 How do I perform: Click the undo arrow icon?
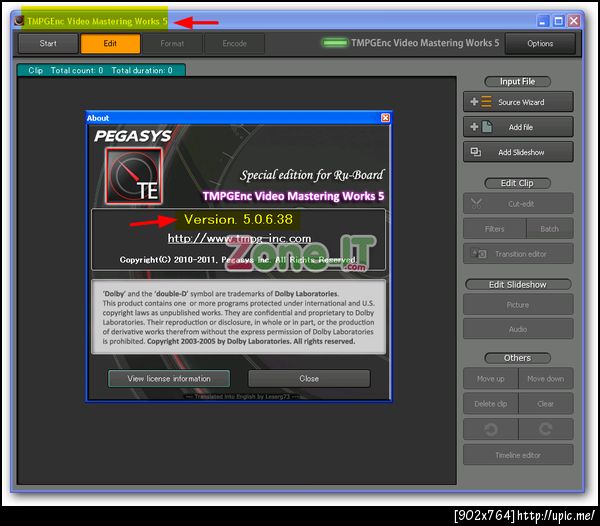coord(491,429)
